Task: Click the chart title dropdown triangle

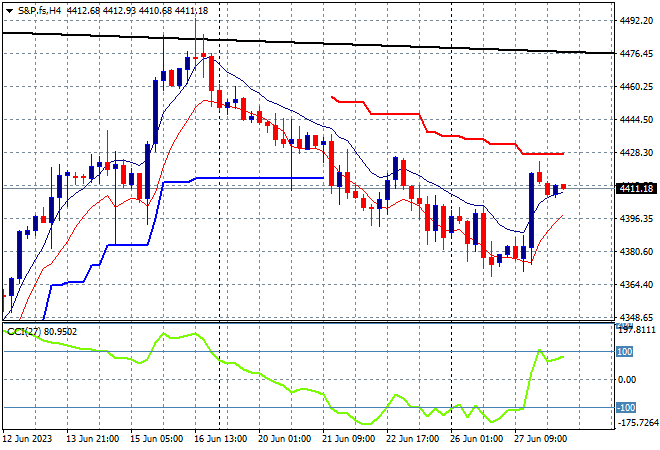Action: [x=9, y=11]
